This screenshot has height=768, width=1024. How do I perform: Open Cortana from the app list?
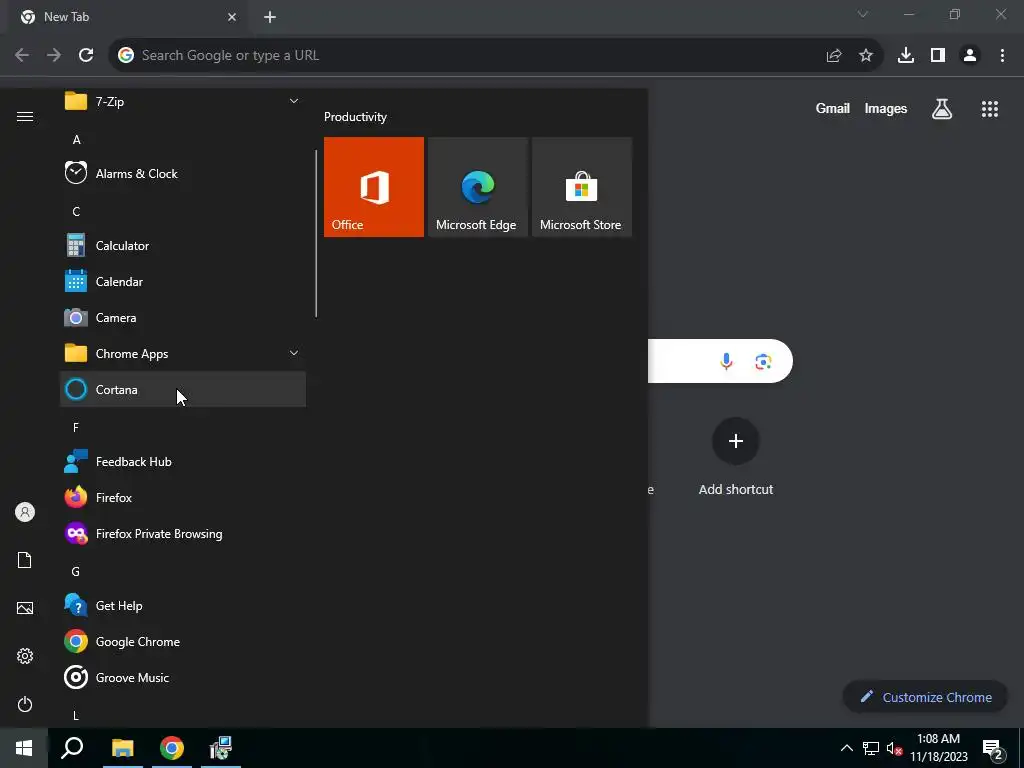(183, 389)
